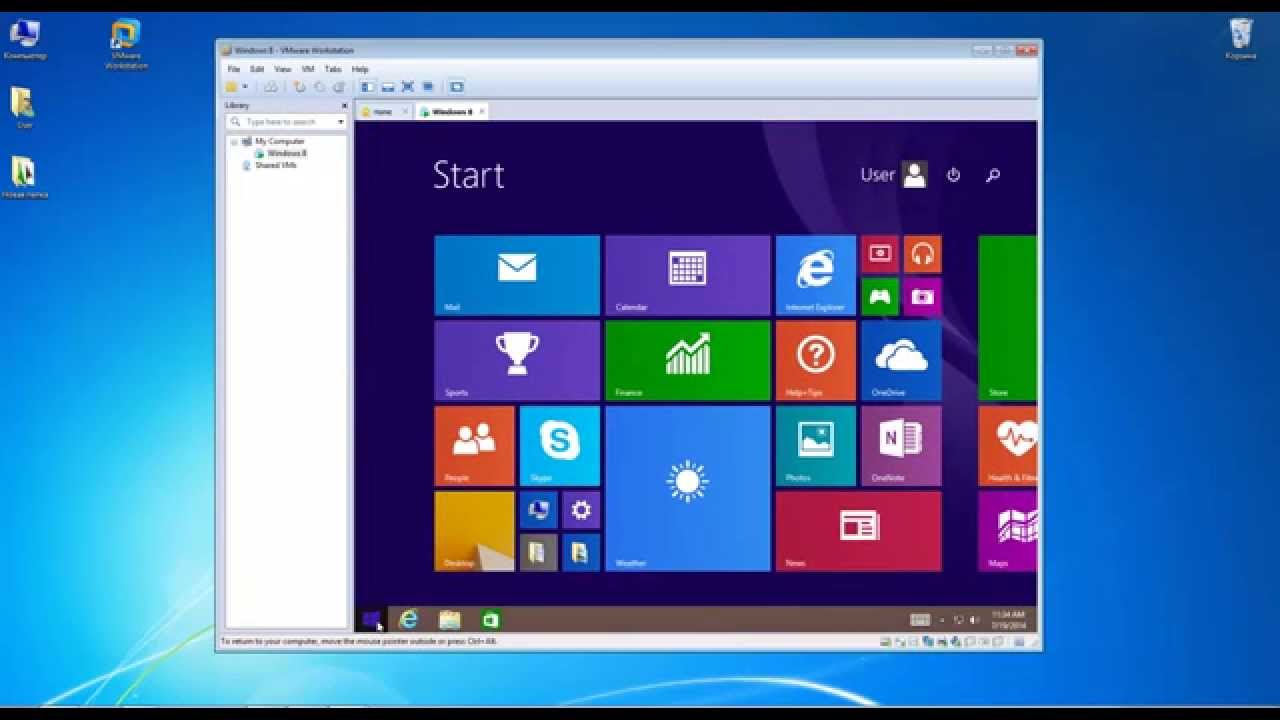Open the Maps tile
The image size is (1280, 720).
click(x=1007, y=531)
